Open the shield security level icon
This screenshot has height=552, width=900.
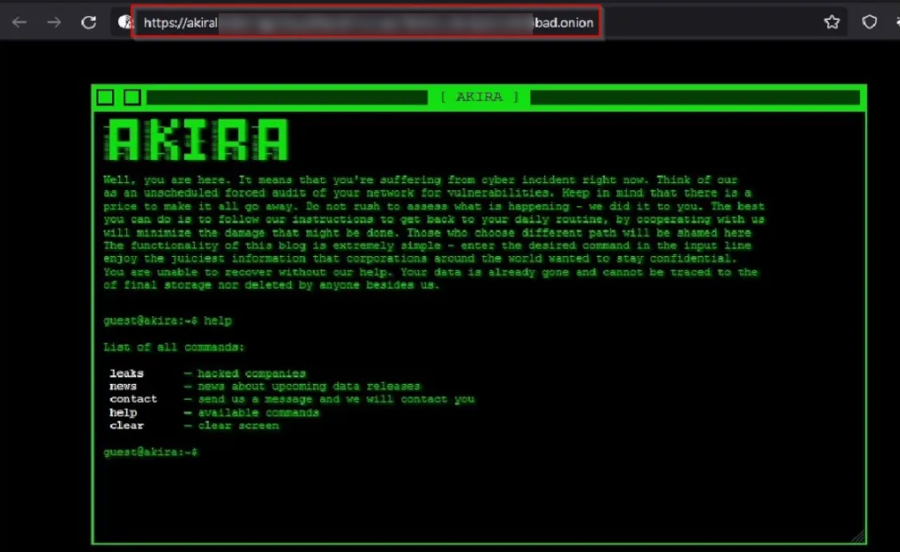click(x=869, y=22)
